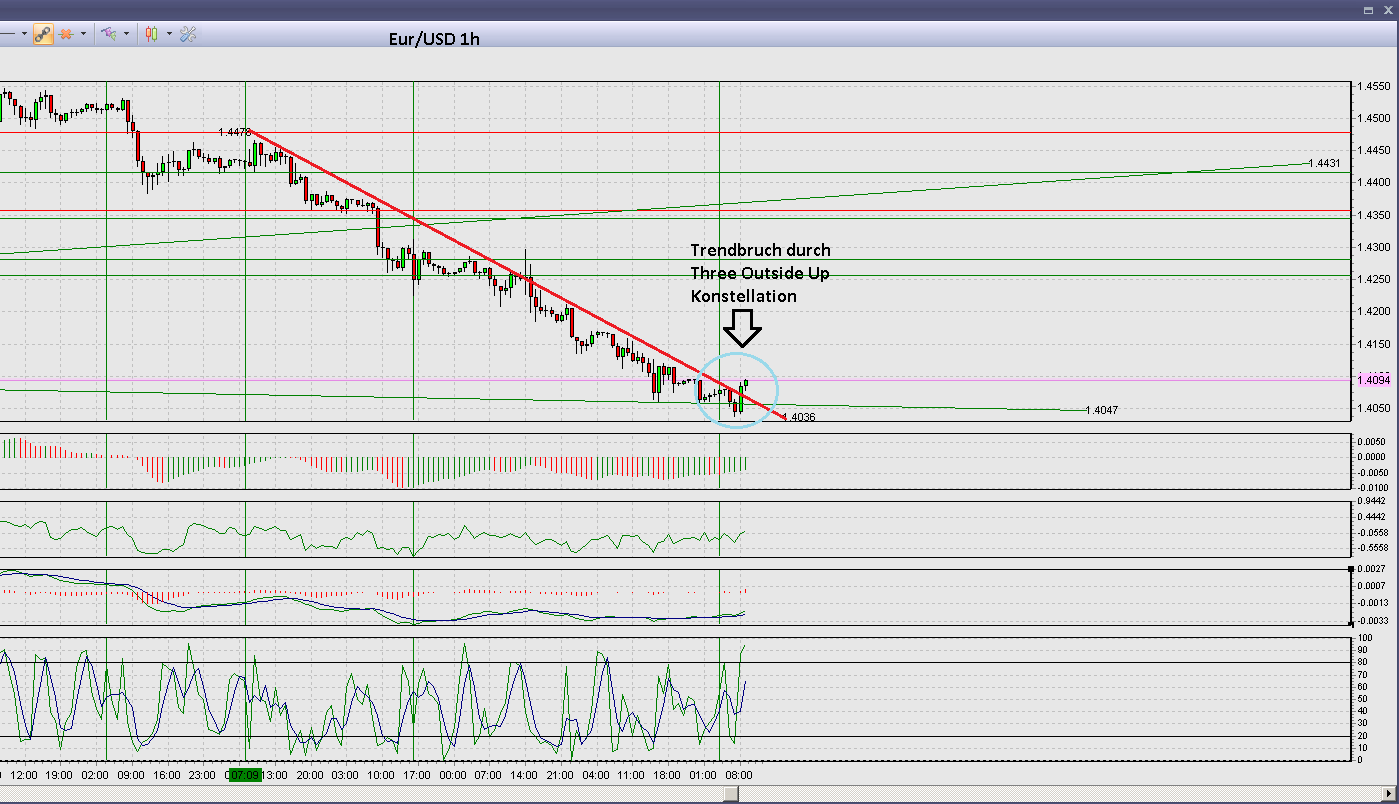Select the red descending trendline
Screen dimensions: 1399x804
tap(517, 274)
